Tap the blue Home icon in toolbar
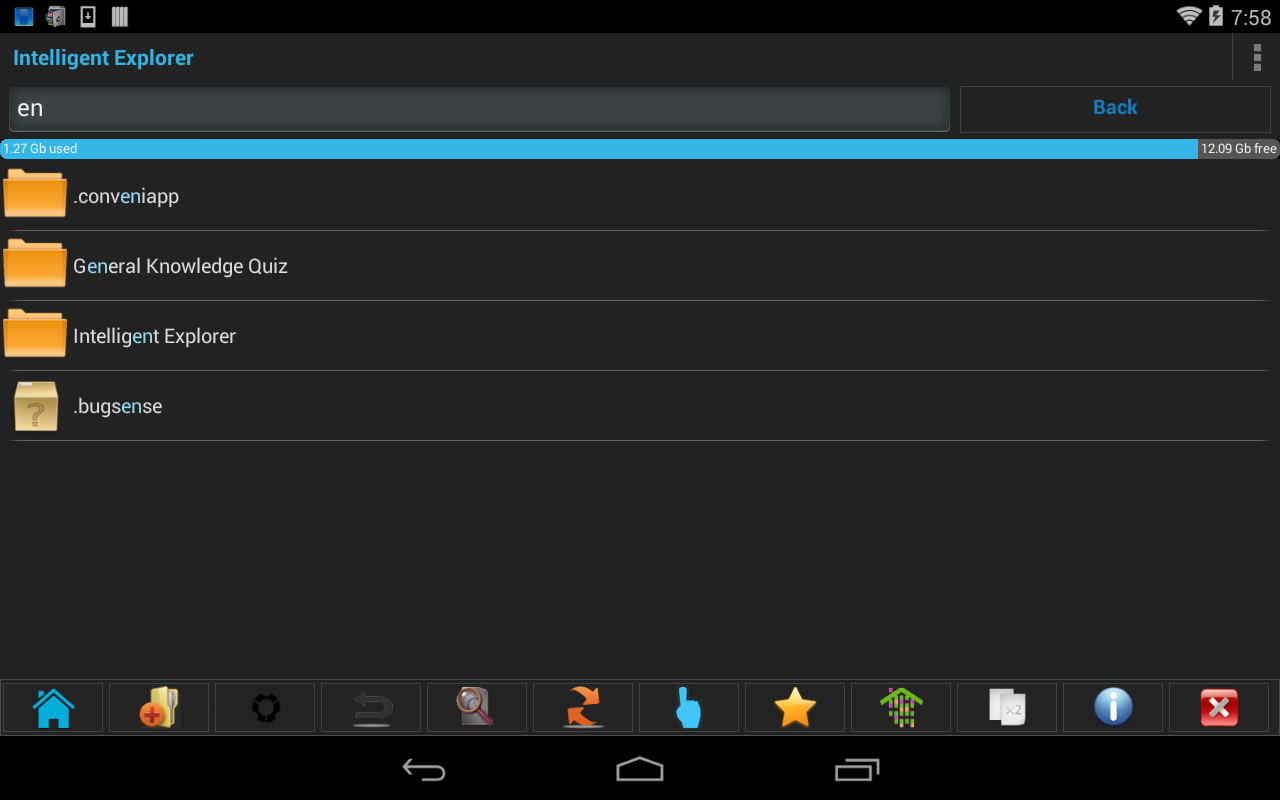1280x800 pixels. point(53,708)
